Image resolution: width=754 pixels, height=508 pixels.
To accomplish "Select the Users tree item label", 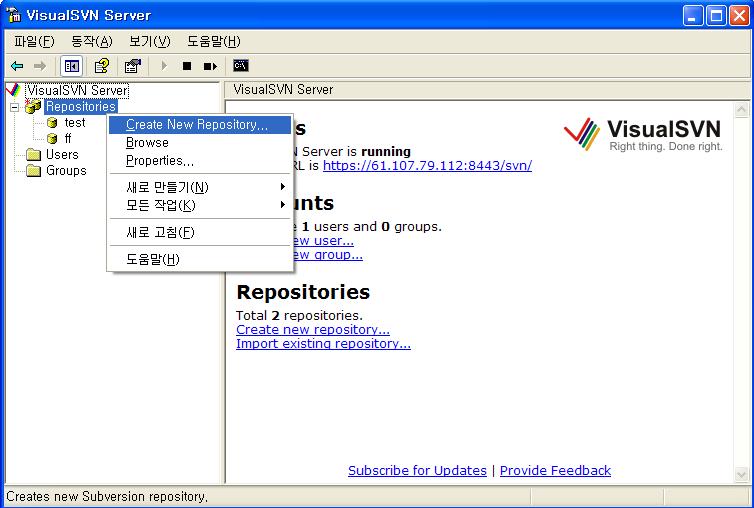I will tap(62, 154).
